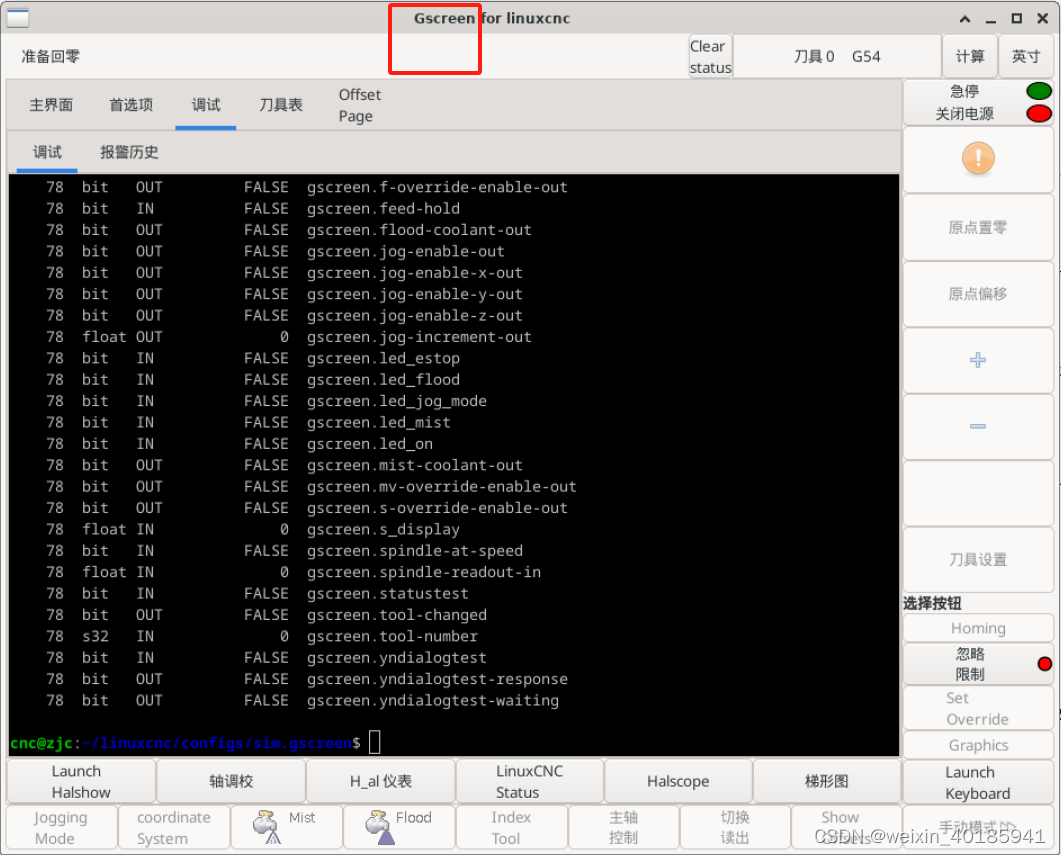Open Halscope

click(678, 781)
